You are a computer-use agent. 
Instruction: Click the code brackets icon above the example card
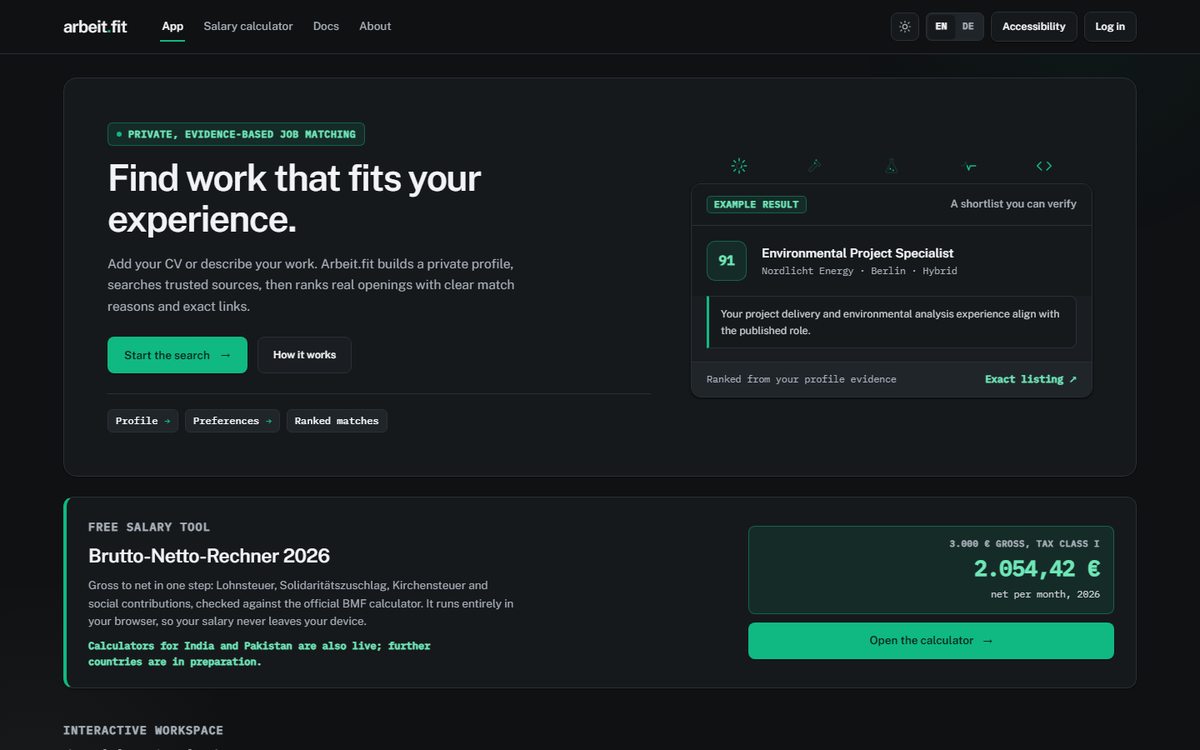[x=1044, y=166]
